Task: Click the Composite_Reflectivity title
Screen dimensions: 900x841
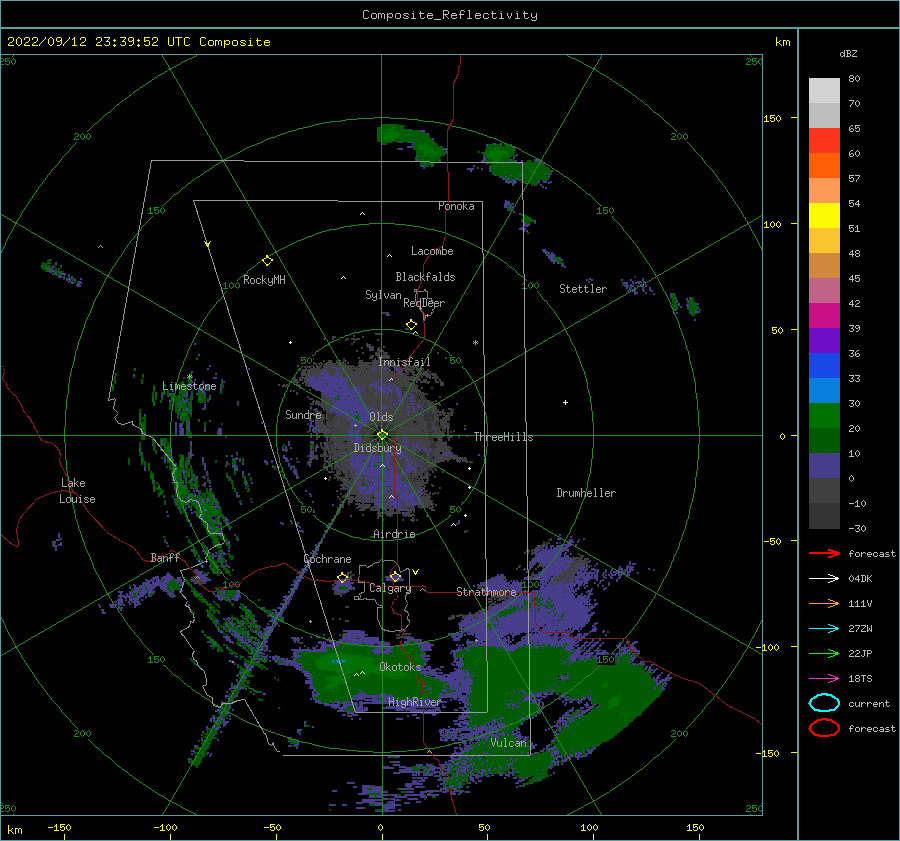Action: (450, 15)
